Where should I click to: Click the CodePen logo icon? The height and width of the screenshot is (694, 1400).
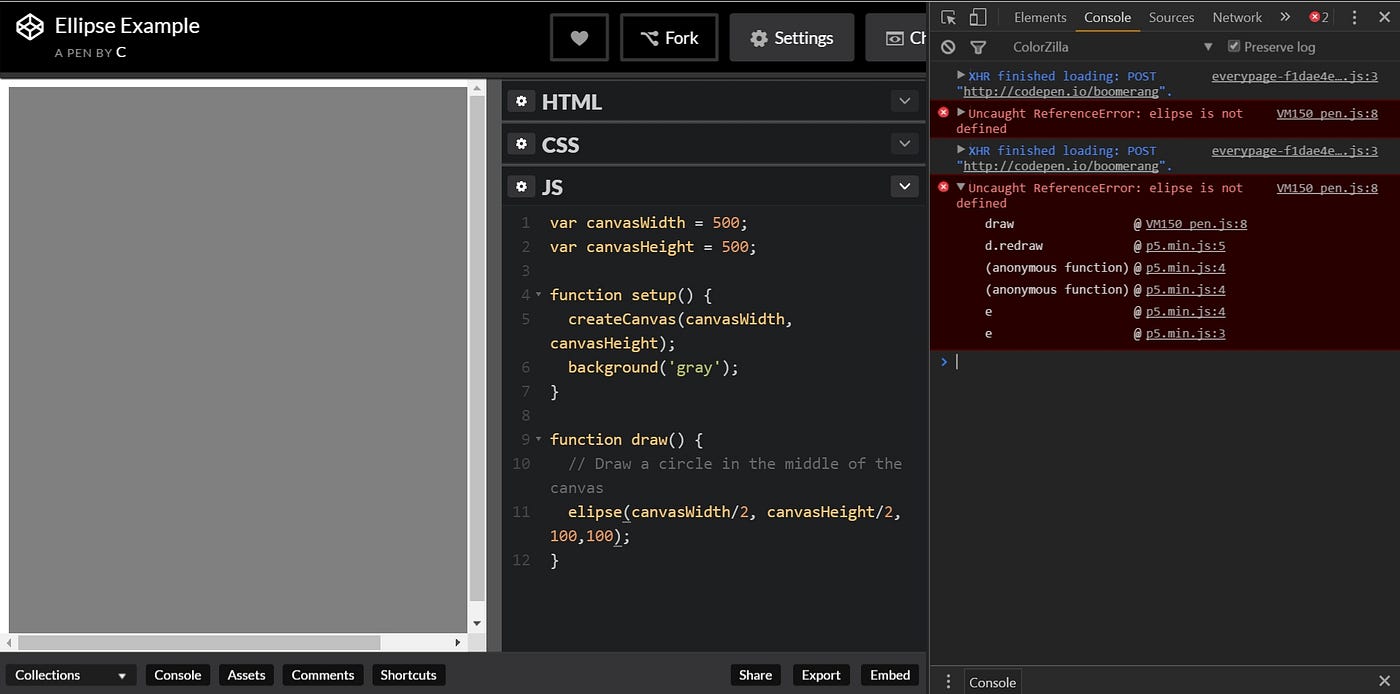[29, 26]
